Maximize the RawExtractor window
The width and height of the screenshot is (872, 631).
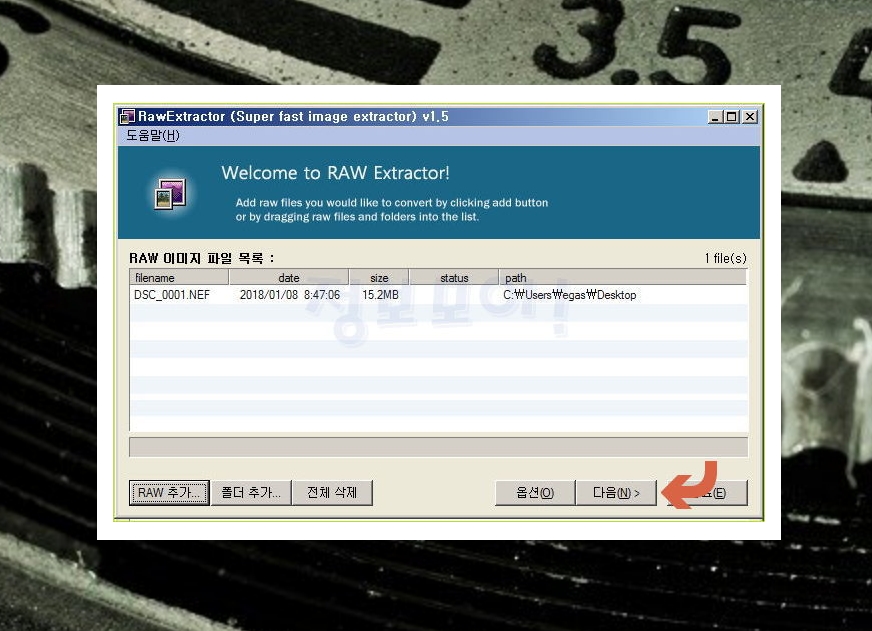click(732, 117)
